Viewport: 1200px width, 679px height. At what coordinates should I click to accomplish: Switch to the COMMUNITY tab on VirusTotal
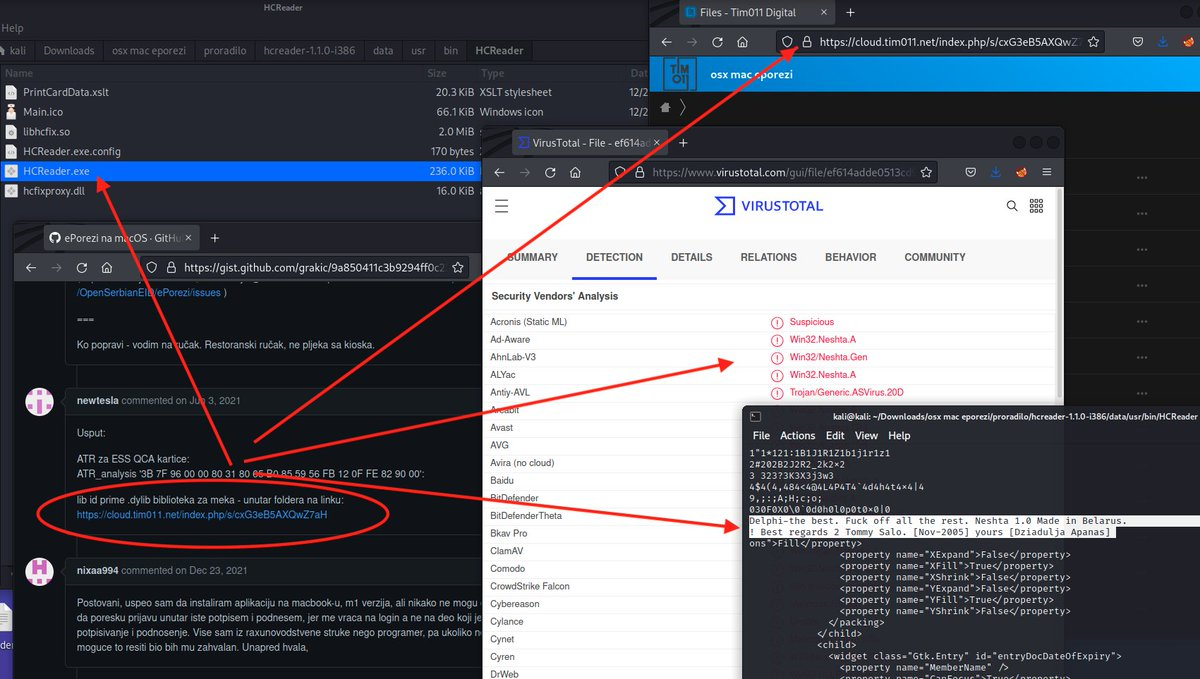[935, 257]
